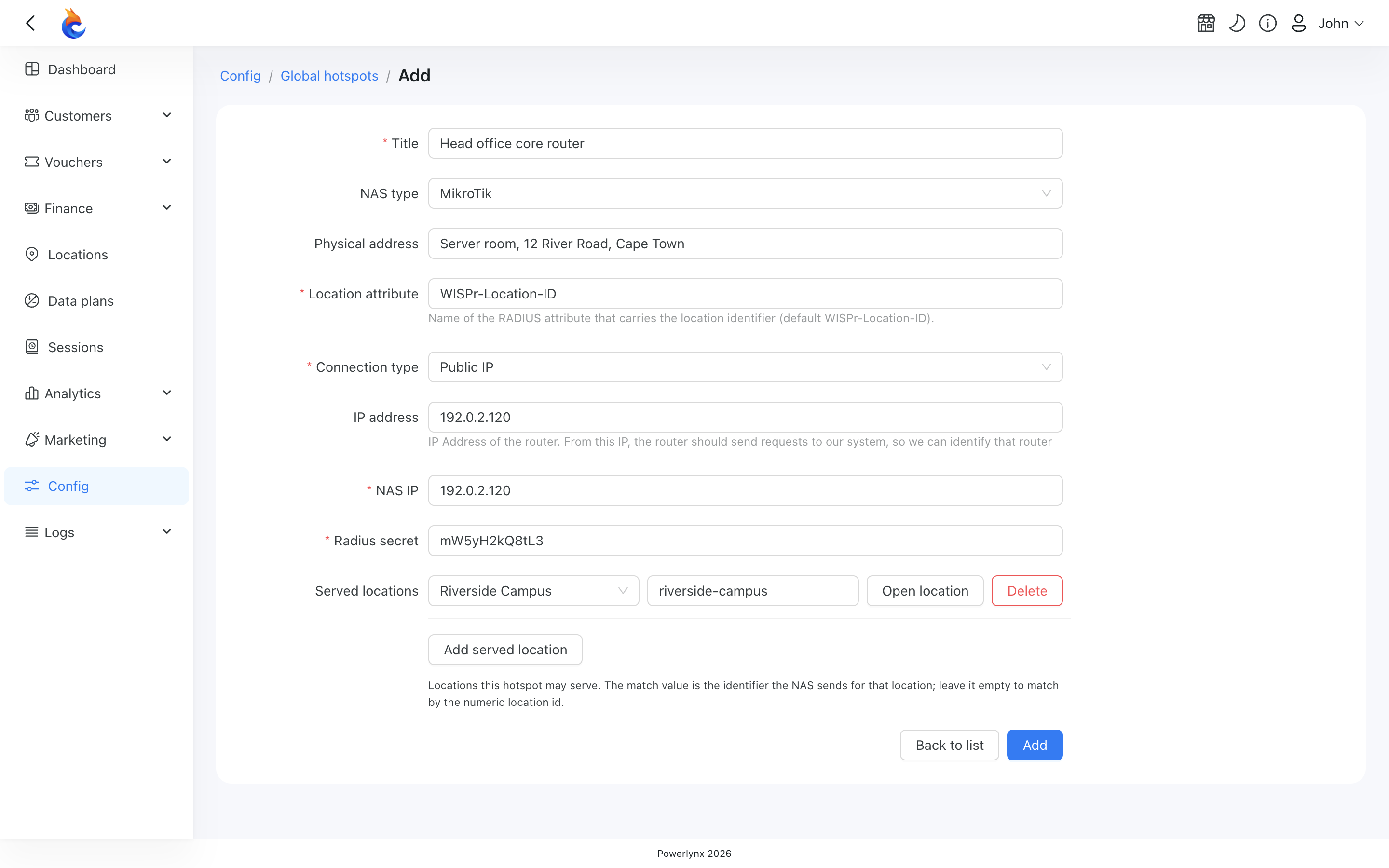1389x868 pixels.
Task: Click Add served location button
Action: [x=505, y=649]
